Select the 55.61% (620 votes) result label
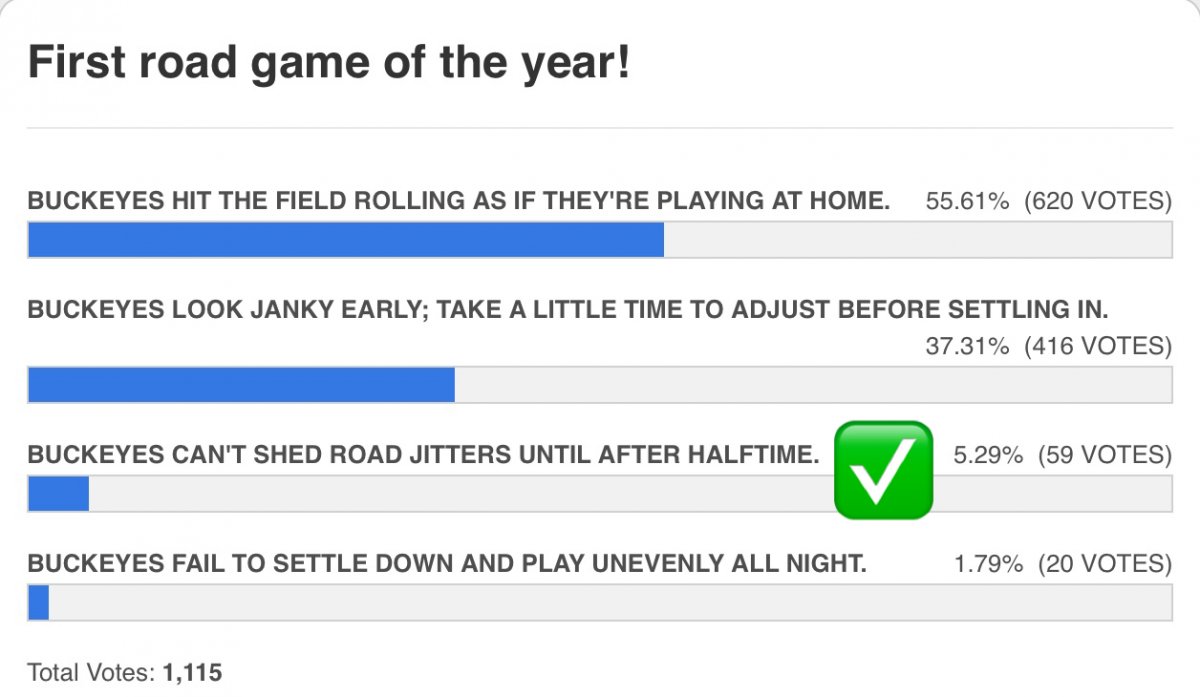The width and height of the screenshot is (1200, 697). pos(1049,201)
